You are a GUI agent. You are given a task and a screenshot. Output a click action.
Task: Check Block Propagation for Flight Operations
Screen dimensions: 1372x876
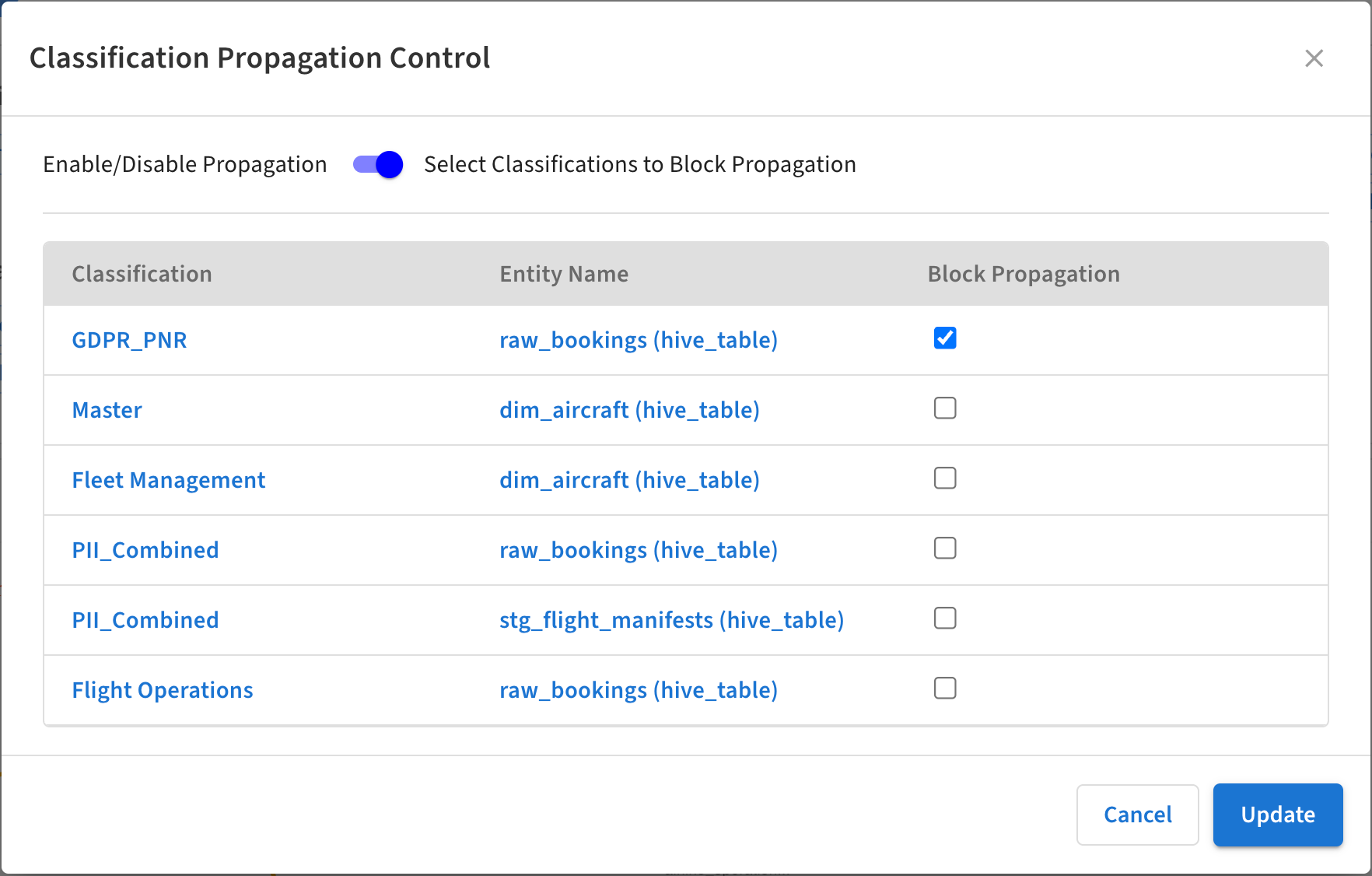click(x=945, y=689)
